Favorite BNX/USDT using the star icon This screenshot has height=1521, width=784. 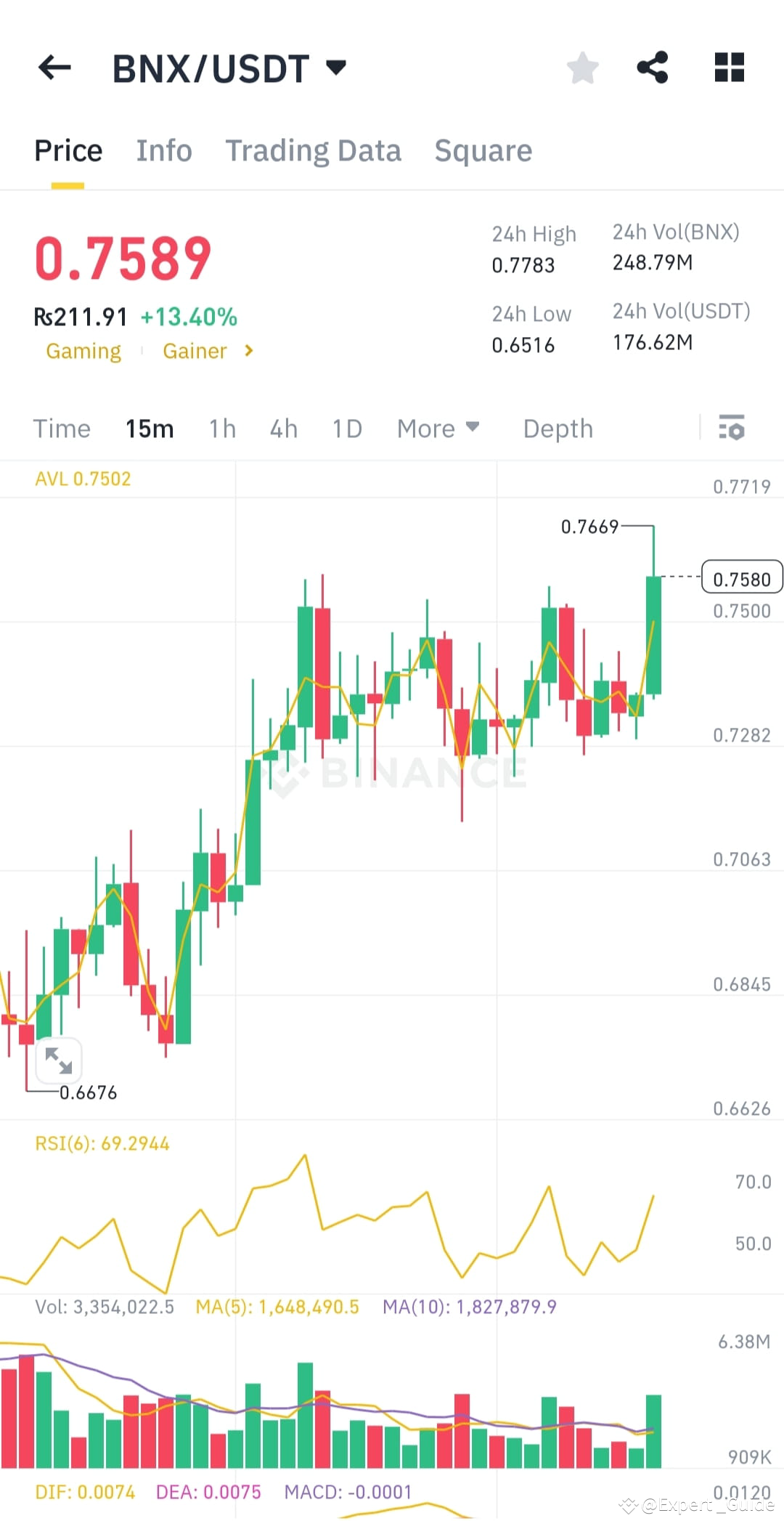click(x=582, y=68)
